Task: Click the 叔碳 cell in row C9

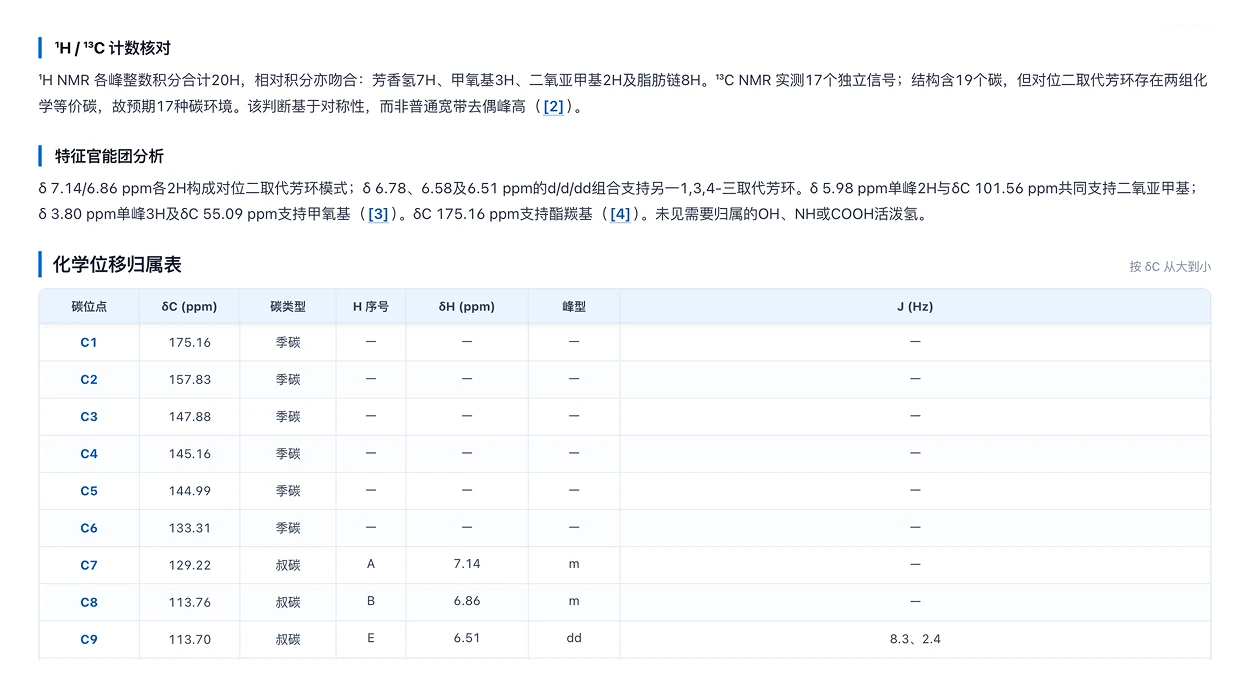Action: 288,639
